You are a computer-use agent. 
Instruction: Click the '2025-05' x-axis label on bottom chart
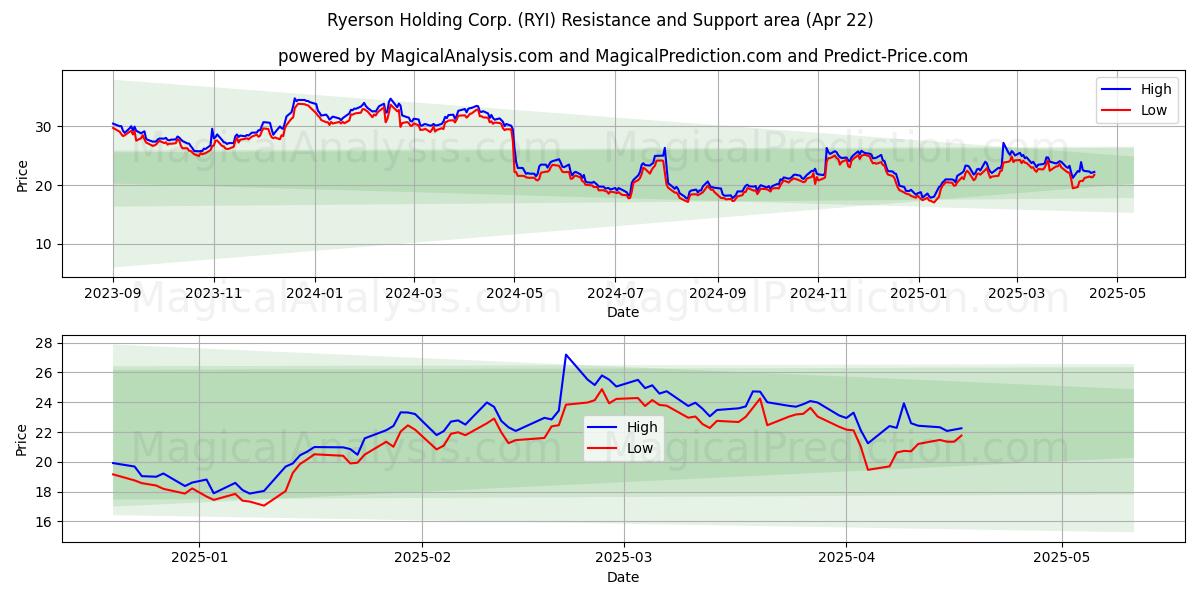coord(1062,559)
